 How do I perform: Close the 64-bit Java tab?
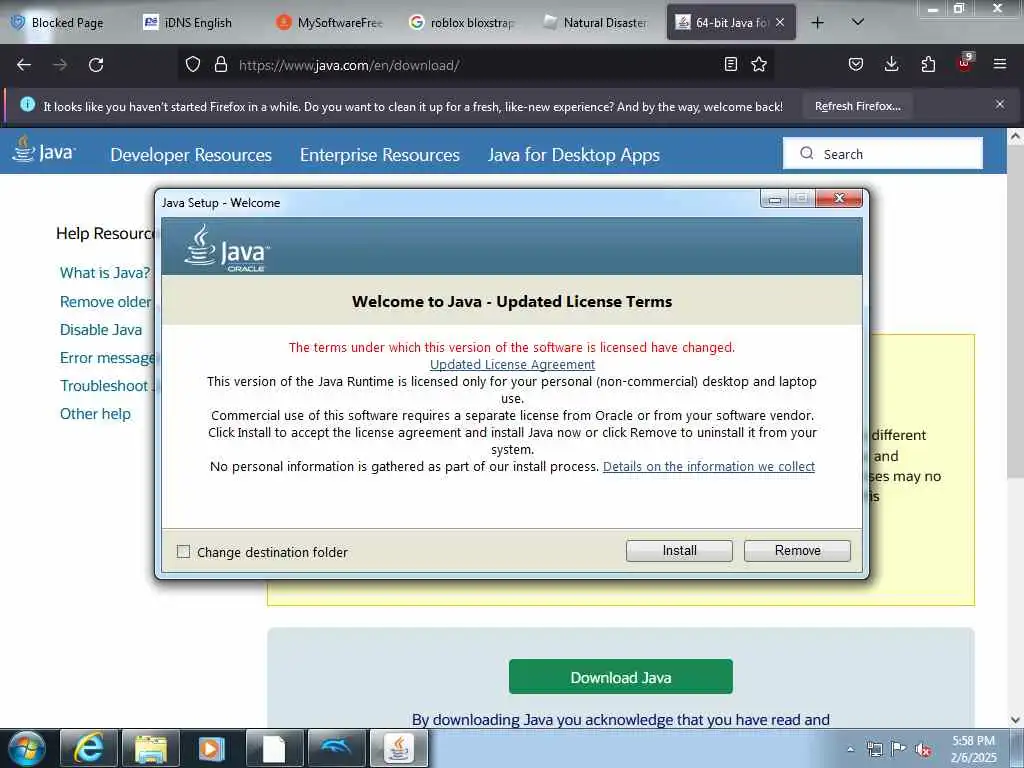(x=780, y=22)
